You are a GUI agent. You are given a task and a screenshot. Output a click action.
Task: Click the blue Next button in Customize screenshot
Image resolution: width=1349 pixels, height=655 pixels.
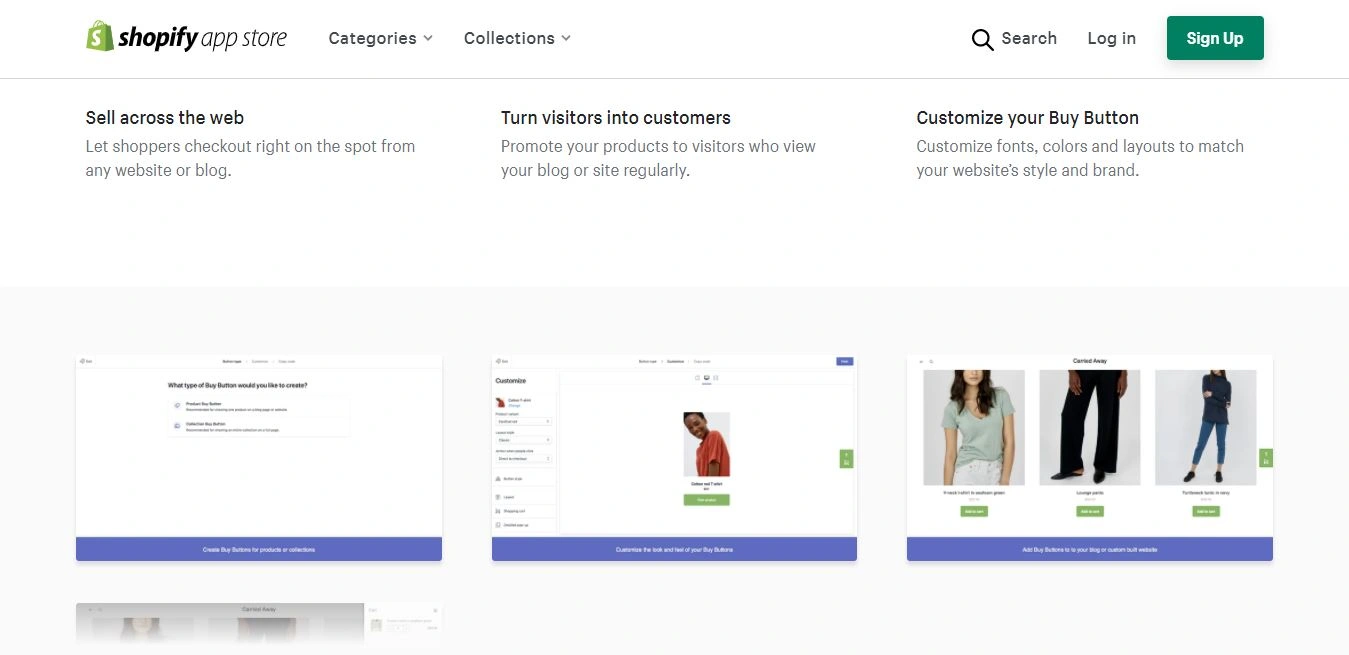coord(844,361)
